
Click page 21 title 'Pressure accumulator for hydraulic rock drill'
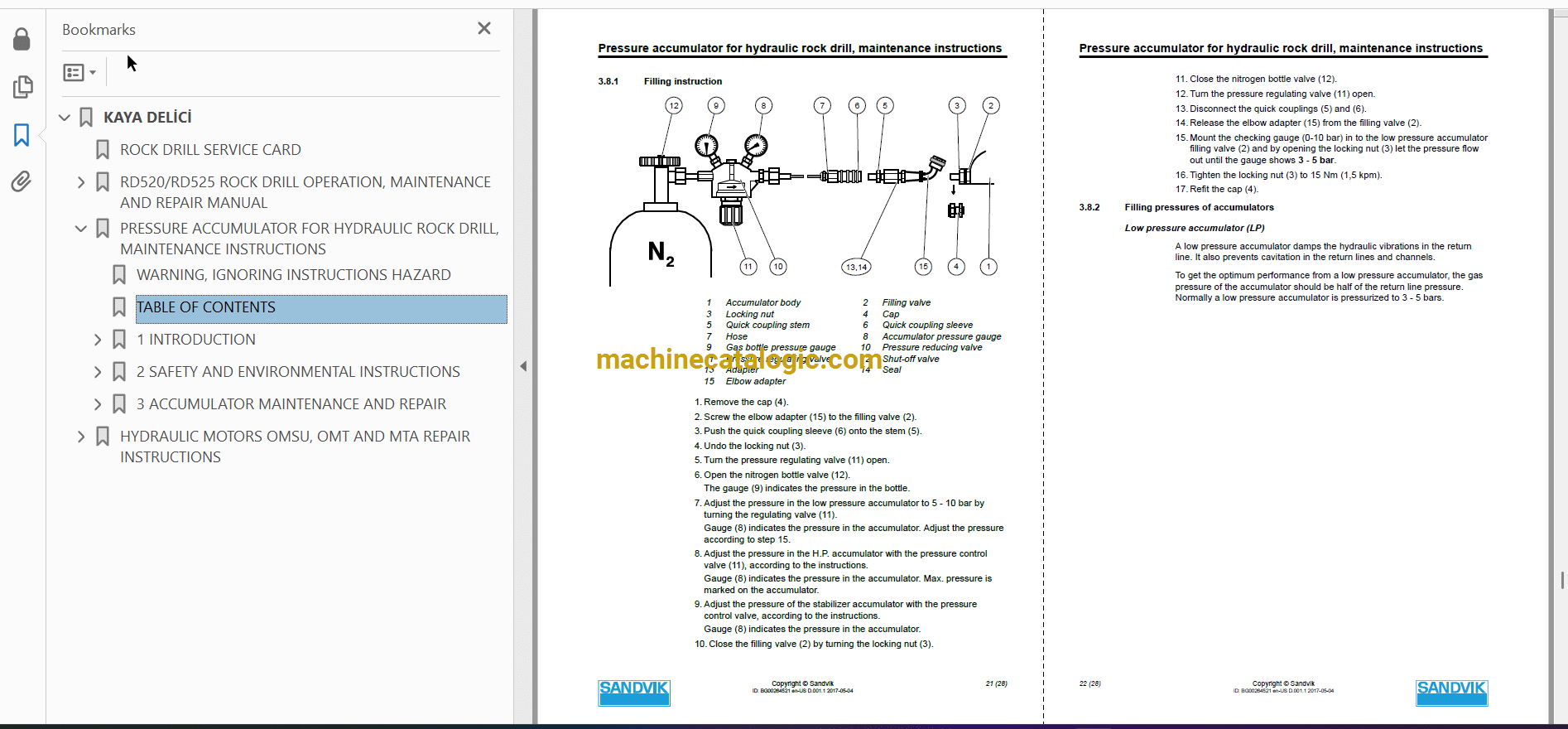800,48
